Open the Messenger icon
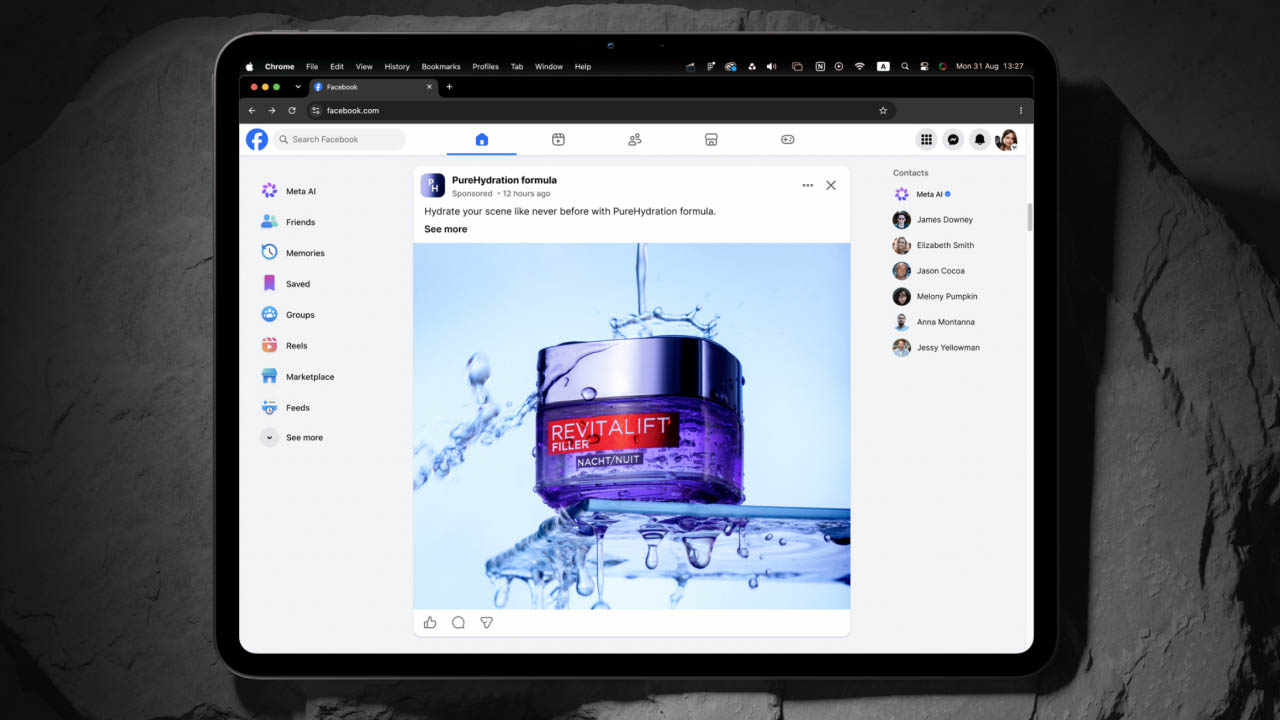Screen dimensions: 1280x720 pos(954,140)
